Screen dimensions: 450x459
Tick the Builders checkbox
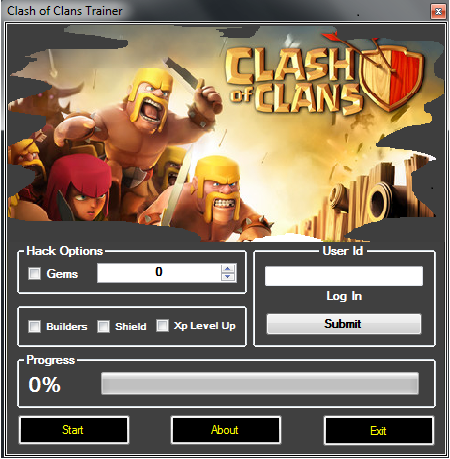click(34, 326)
